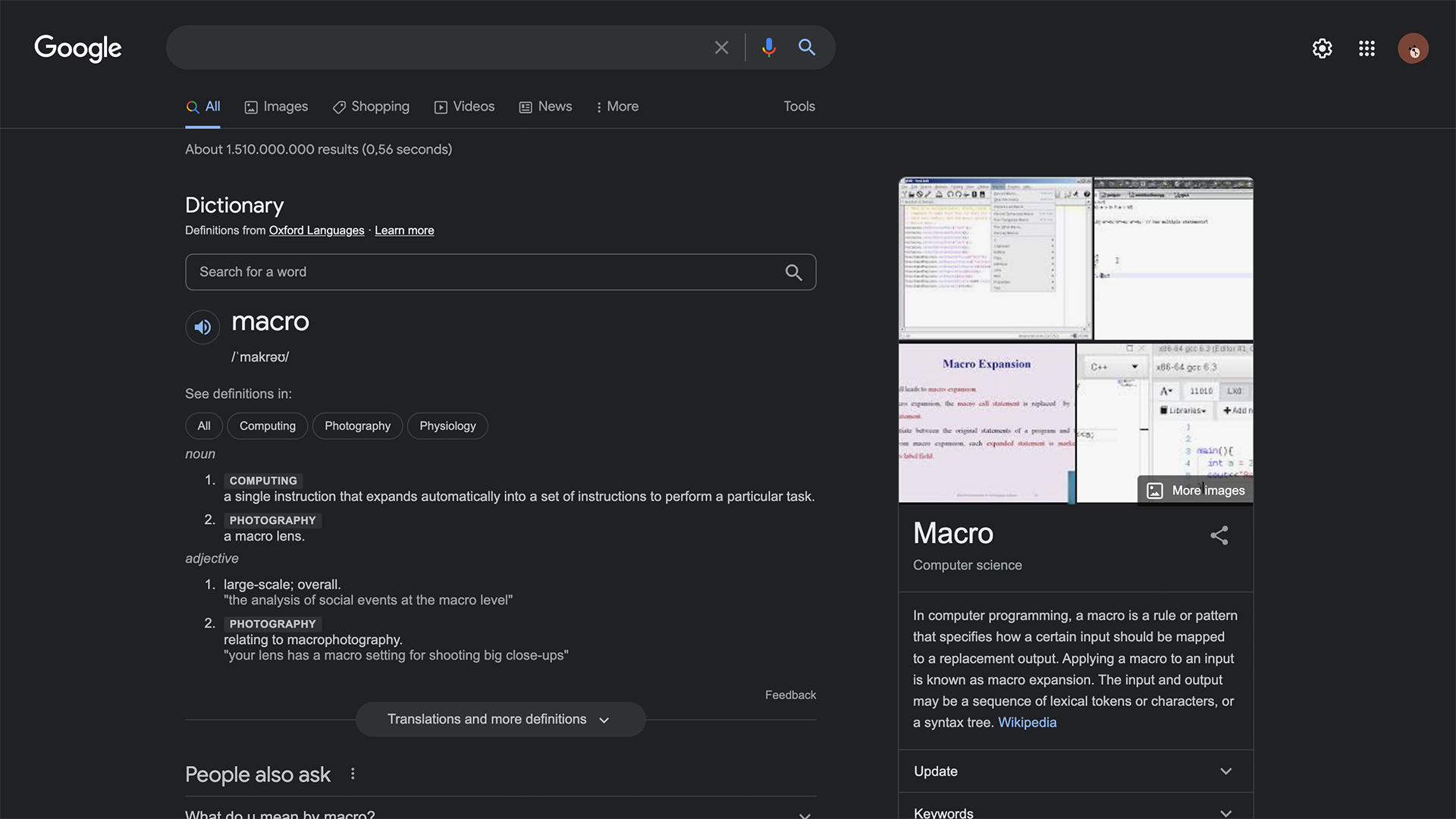Open the top-left macro screenshot thumbnail
The width and height of the screenshot is (1456, 819).
(x=995, y=259)
